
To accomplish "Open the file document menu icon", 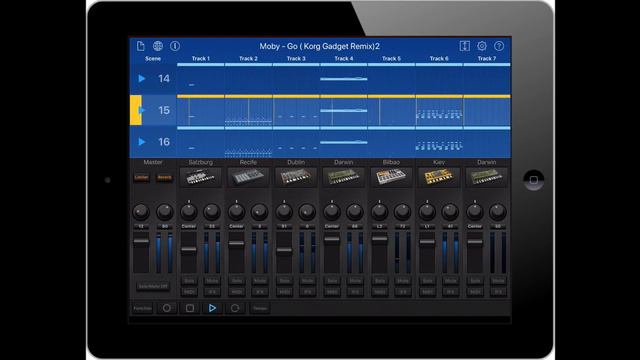I will tap(140, 46).
